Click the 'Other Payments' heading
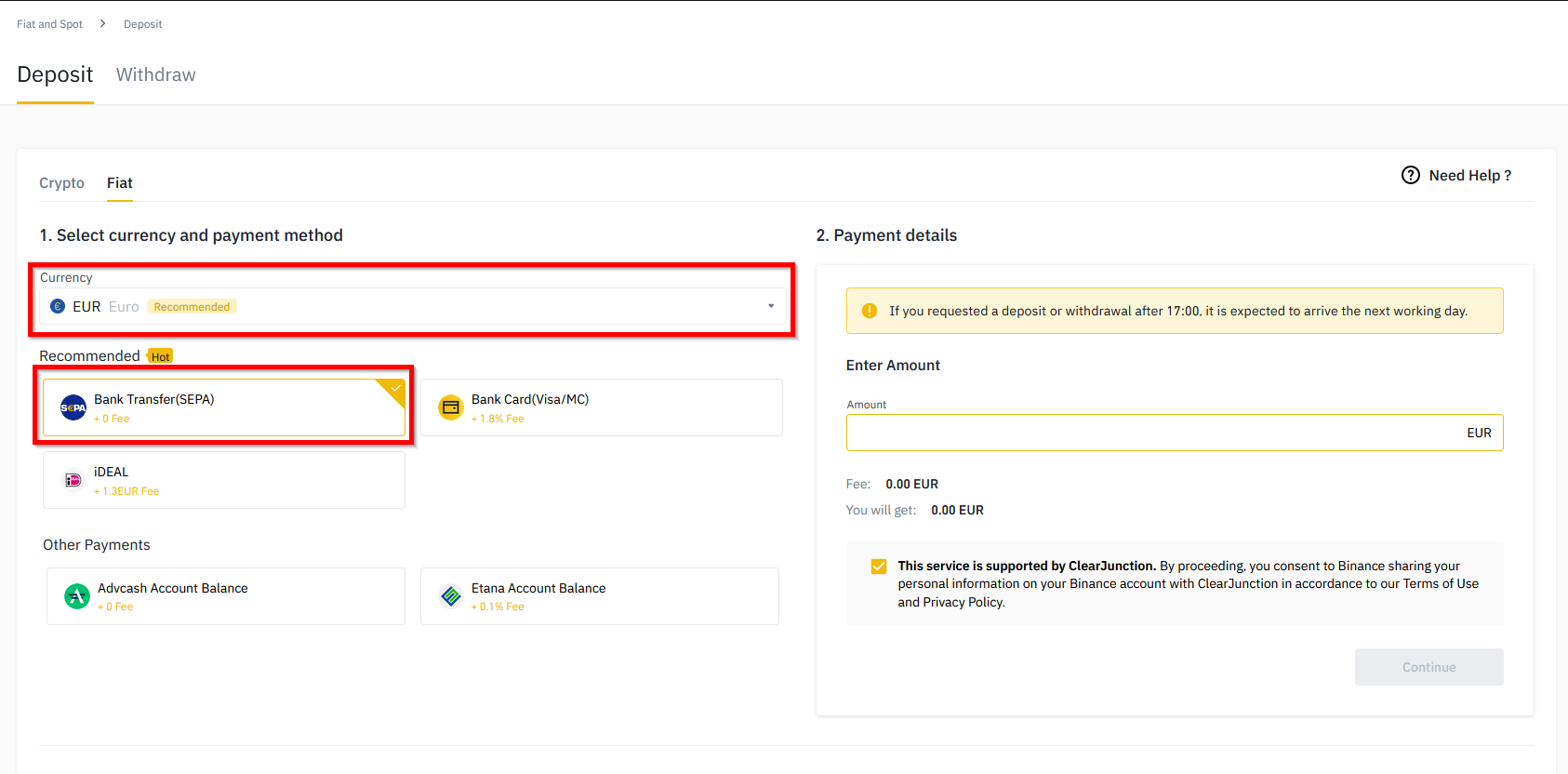1568x774 pixels. [97, 545]
